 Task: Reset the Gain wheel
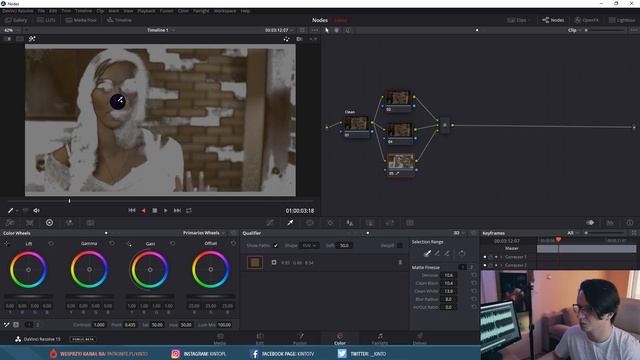pyautogui.click(x=173, y=244)
